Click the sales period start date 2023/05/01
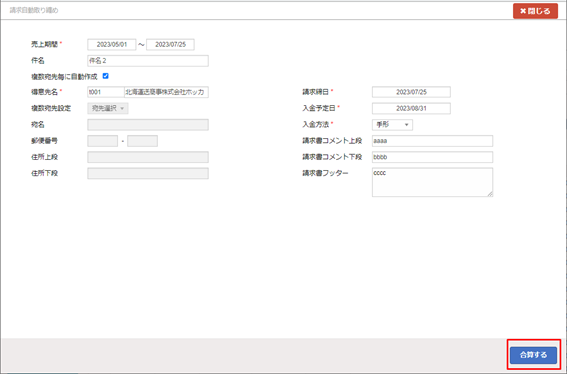 (x=112, y=44)
